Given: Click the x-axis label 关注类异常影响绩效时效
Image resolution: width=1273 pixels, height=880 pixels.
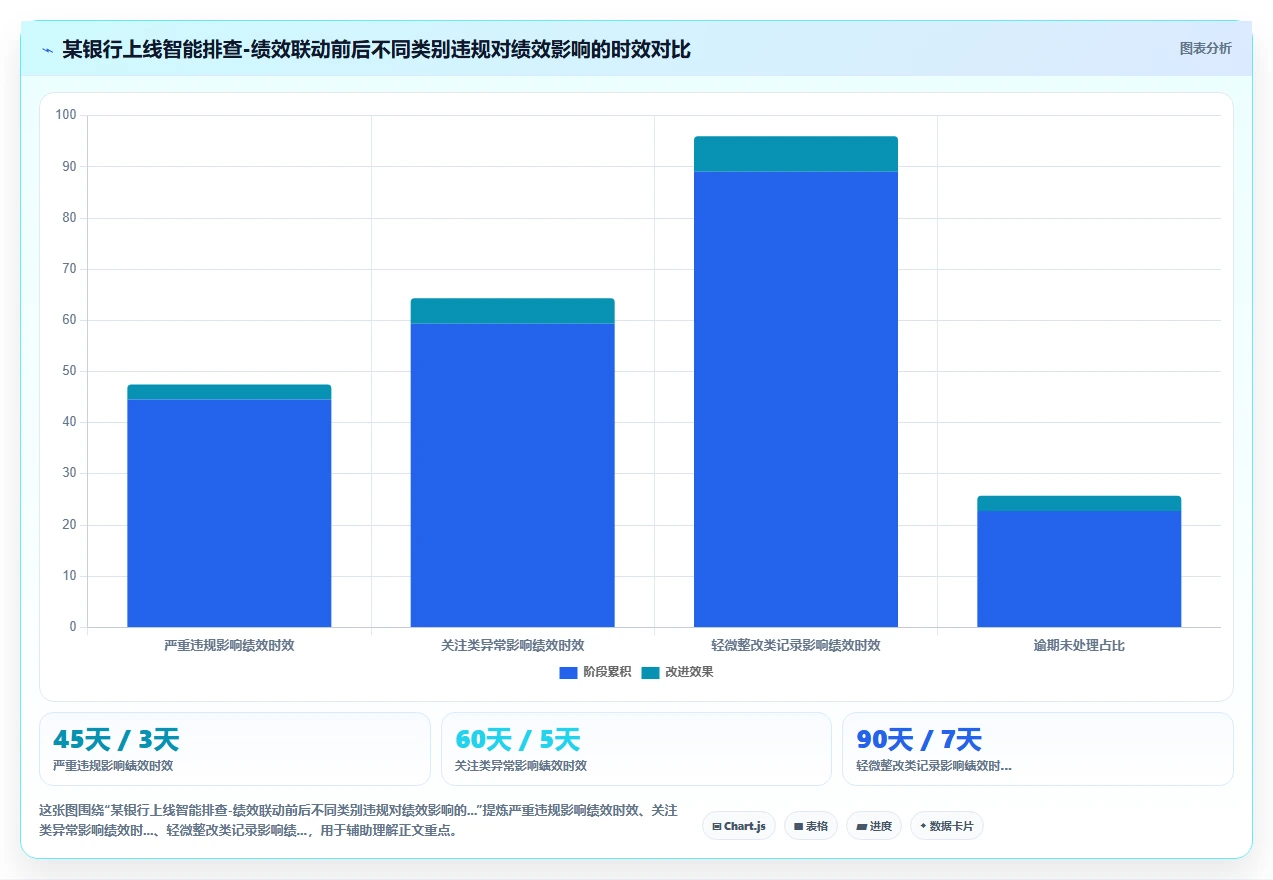Looking at the screenshot, I should tap(512, 646).
